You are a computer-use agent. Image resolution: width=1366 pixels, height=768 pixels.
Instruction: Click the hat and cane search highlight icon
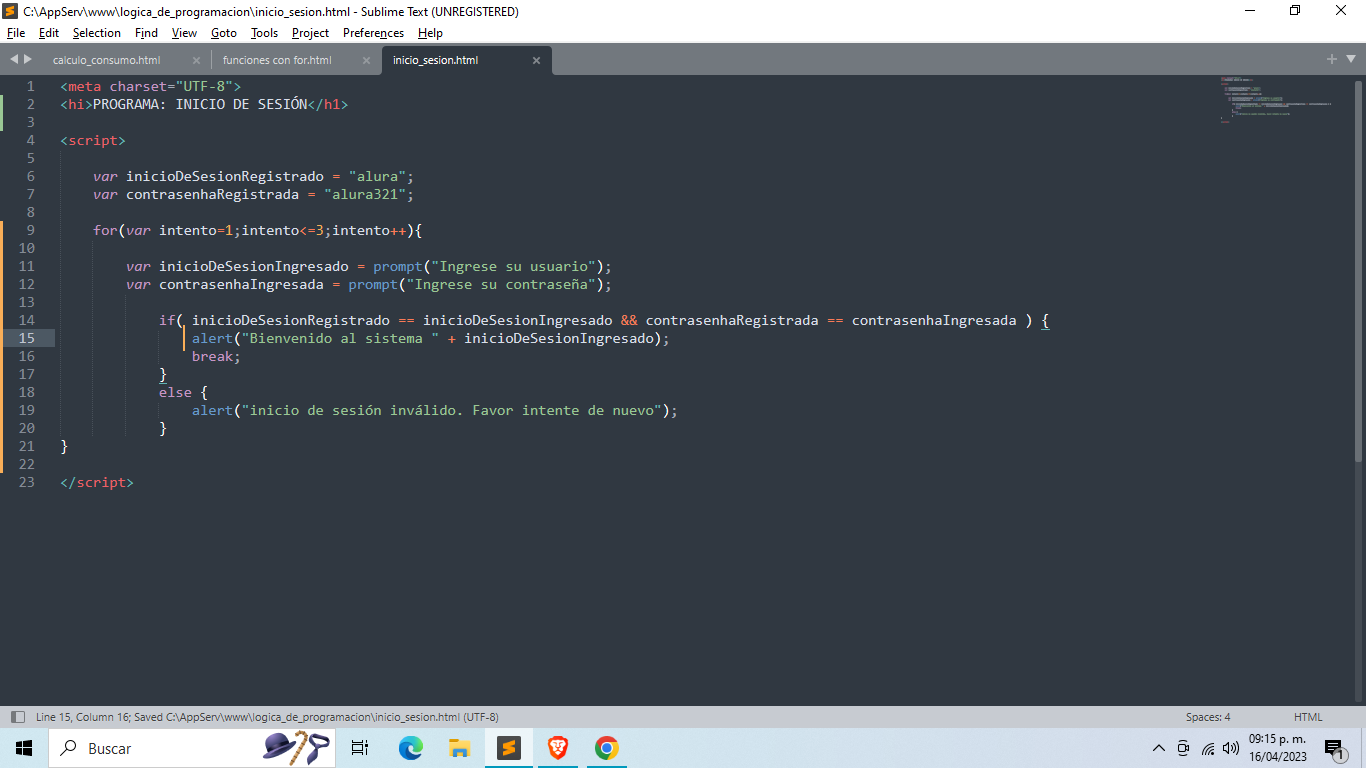tap(296, 747)
